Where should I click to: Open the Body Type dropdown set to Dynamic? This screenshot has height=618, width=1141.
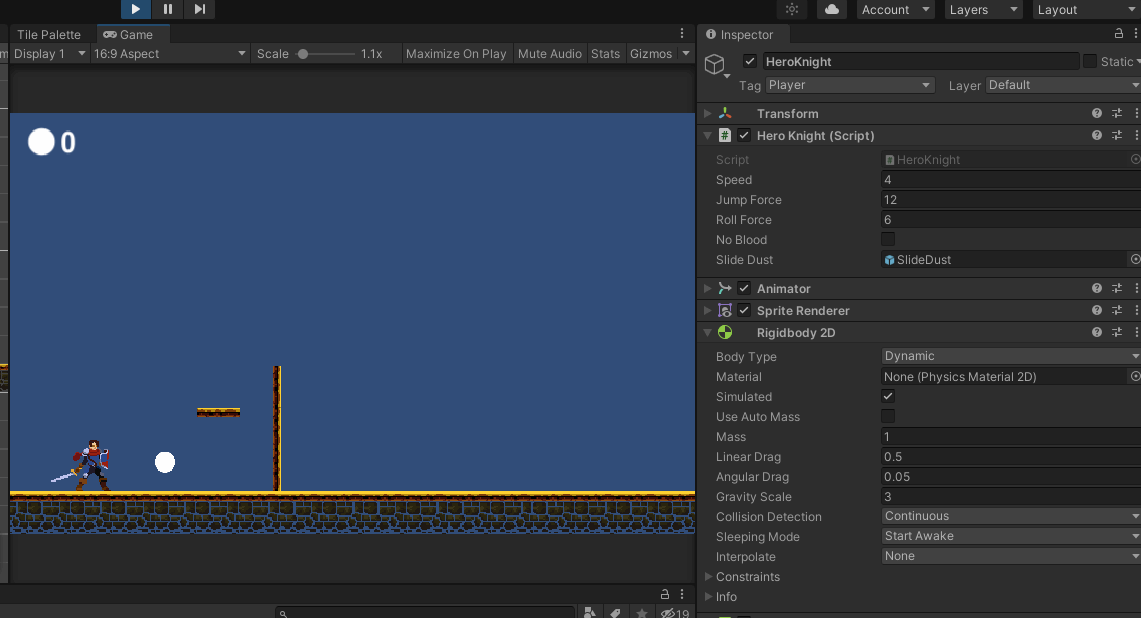coord(1009,356)
